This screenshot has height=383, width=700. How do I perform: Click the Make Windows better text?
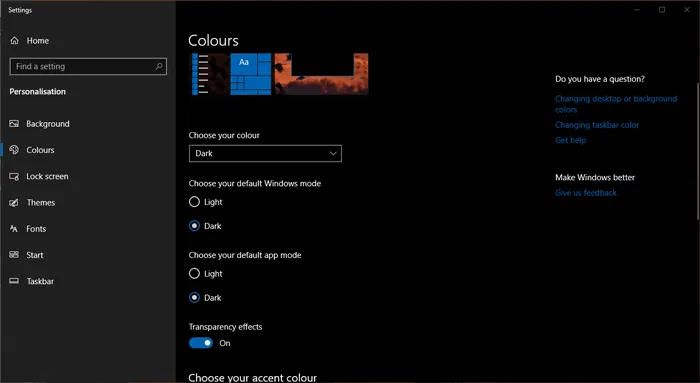(595, 177)
